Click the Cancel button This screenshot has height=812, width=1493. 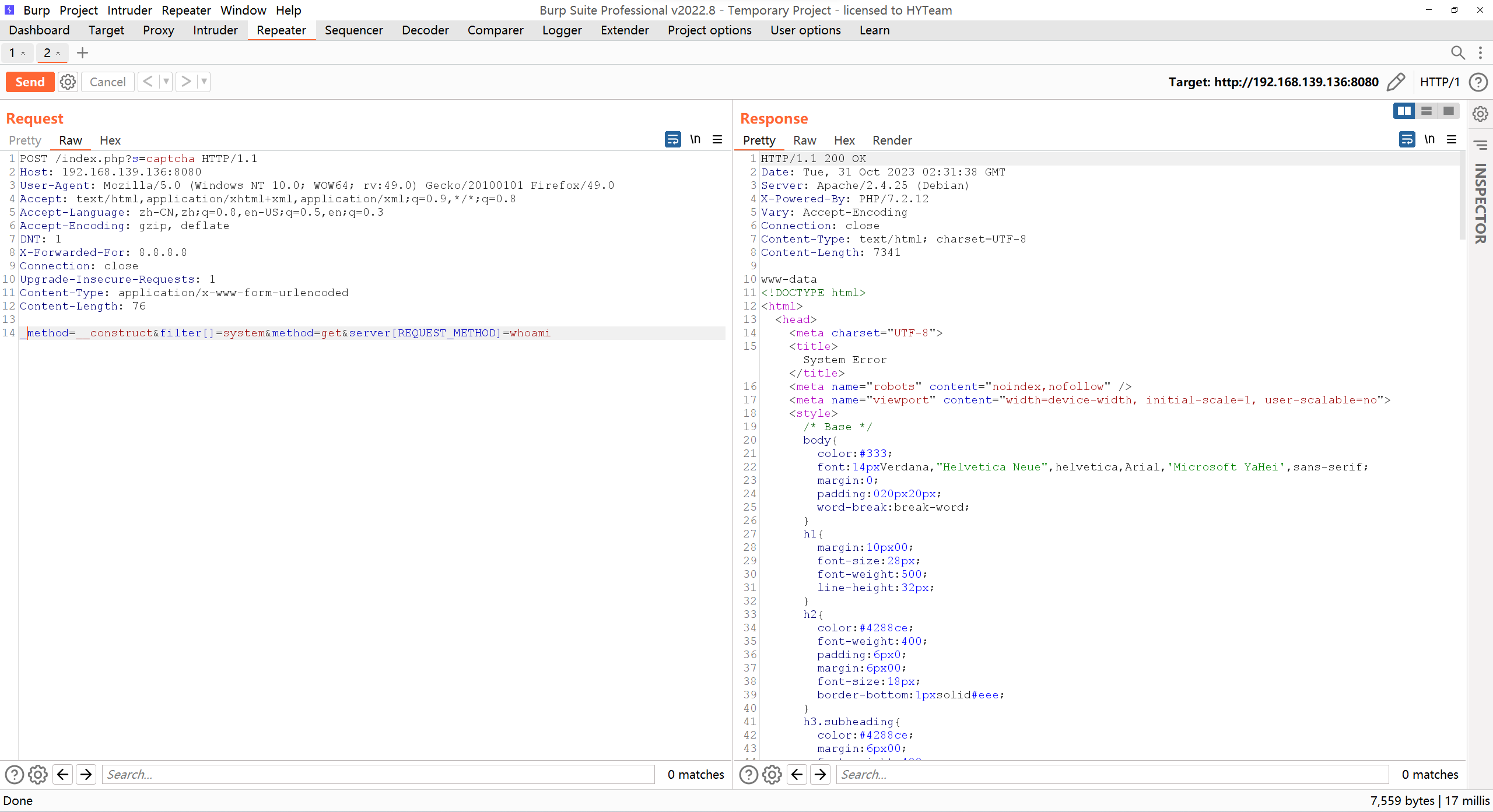pos(108,82)
